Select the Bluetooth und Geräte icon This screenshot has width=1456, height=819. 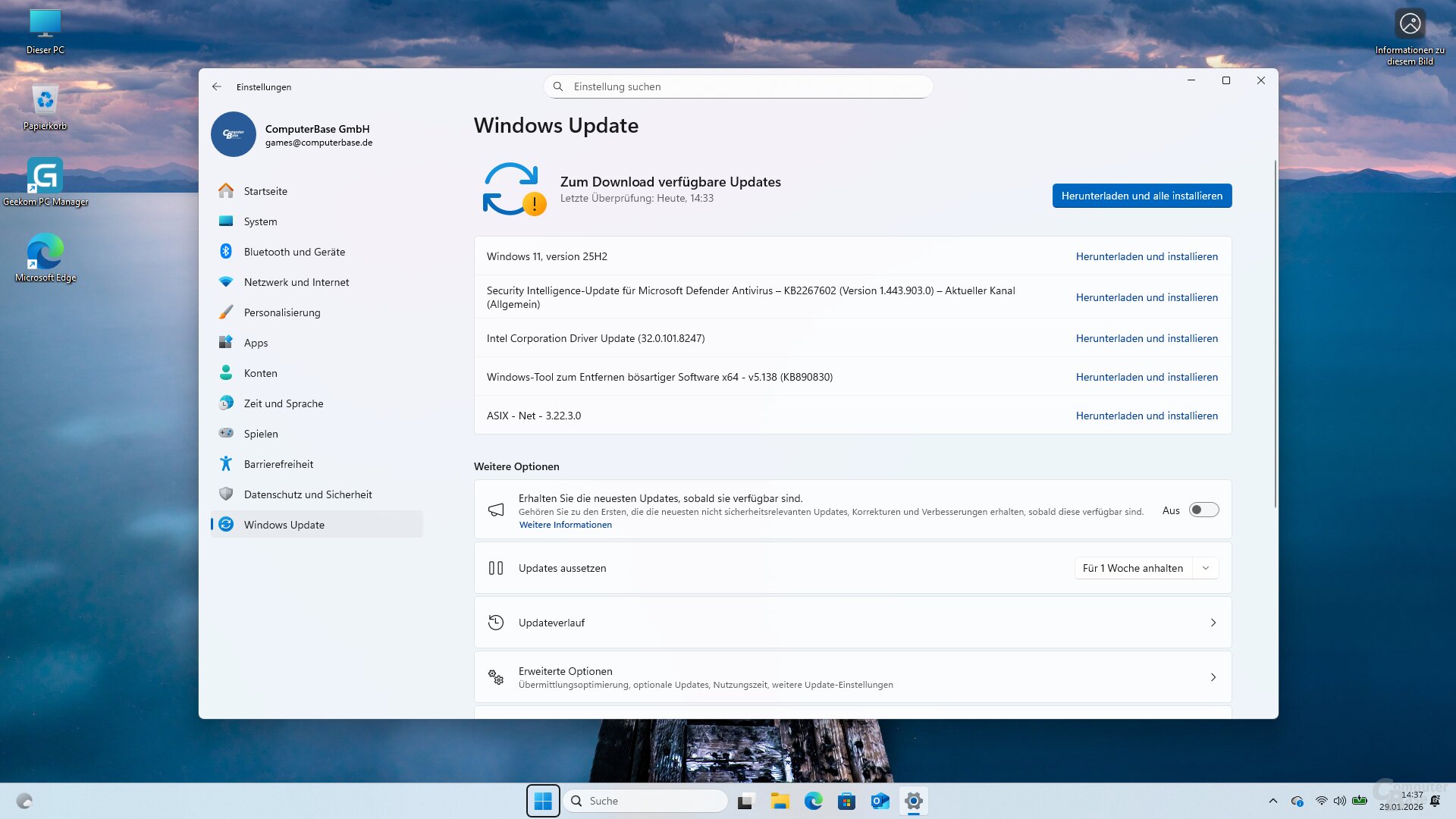pyautogui.click(x=226, y=251)
